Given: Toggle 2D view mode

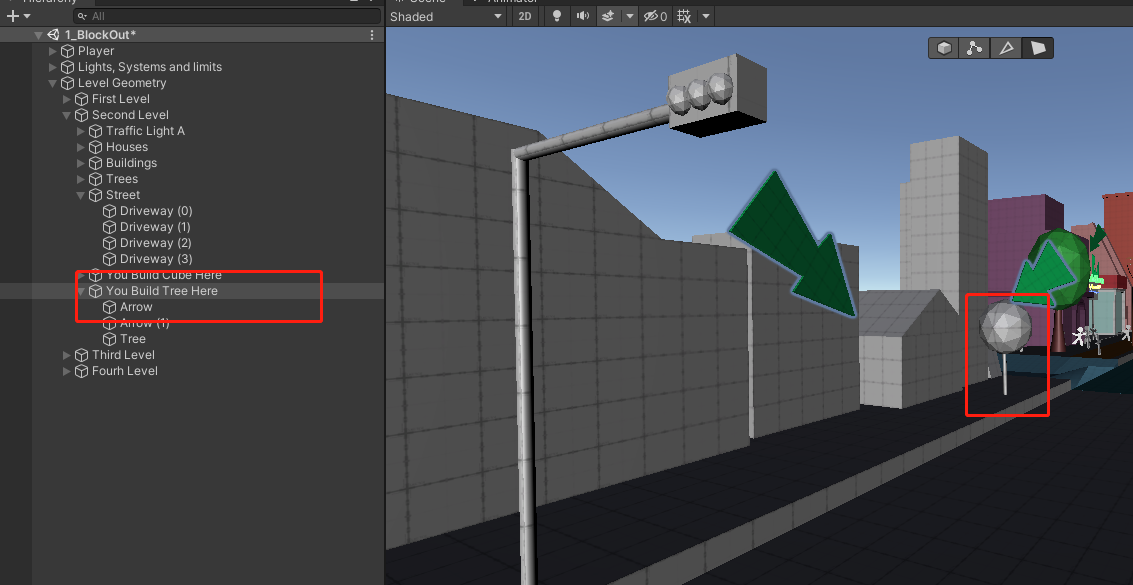Looking at the screenshot, I should point(524,16).
